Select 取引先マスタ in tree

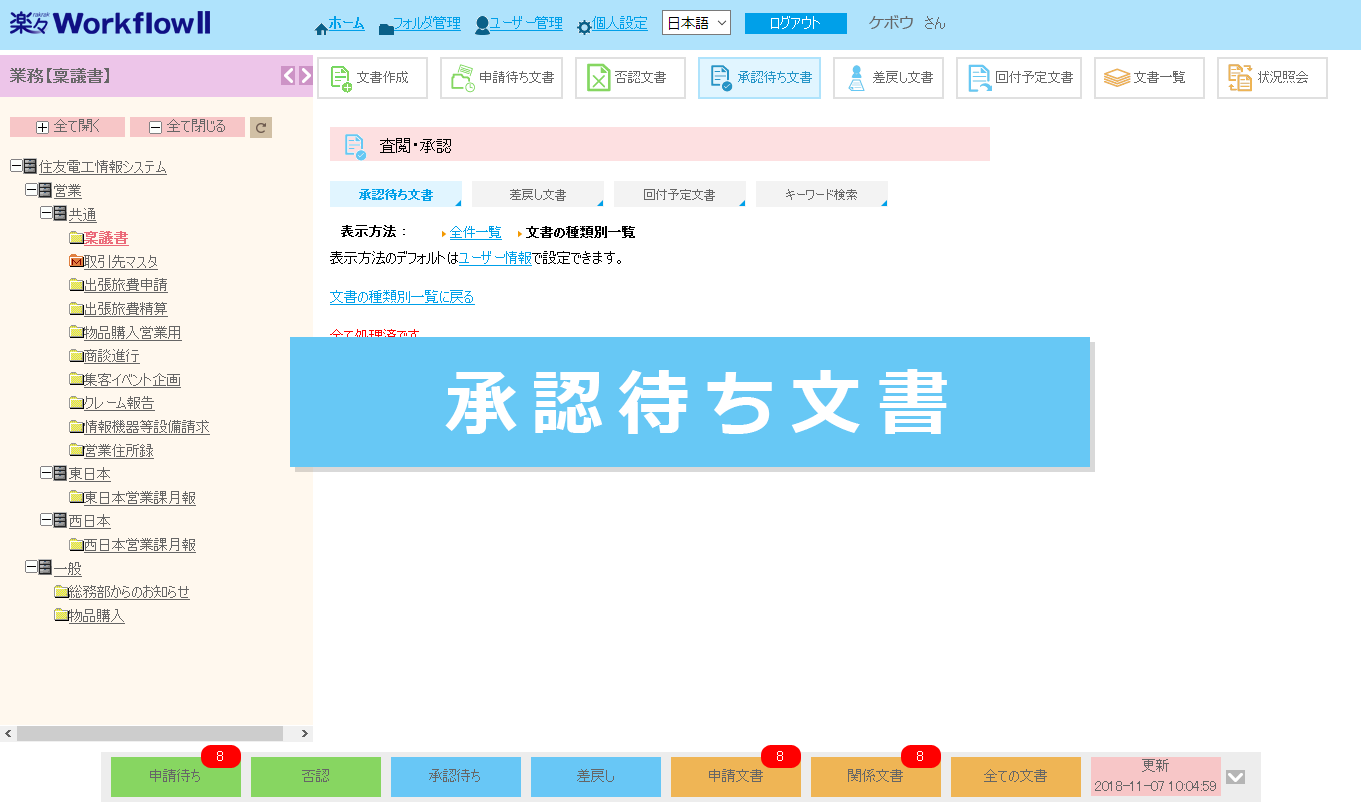point(121,262)
